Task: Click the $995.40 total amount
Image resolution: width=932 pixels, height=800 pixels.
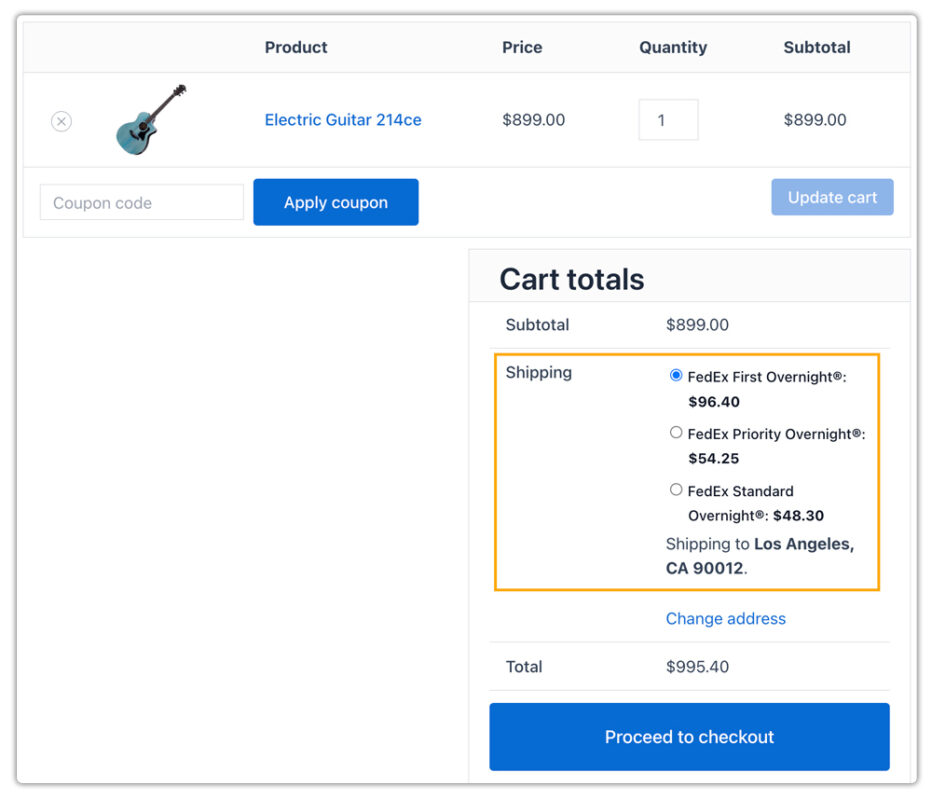Action: click(697, 666)
